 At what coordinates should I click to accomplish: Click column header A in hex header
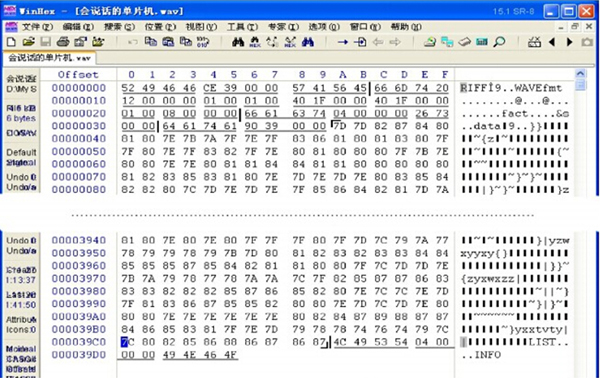click(342, 75)
